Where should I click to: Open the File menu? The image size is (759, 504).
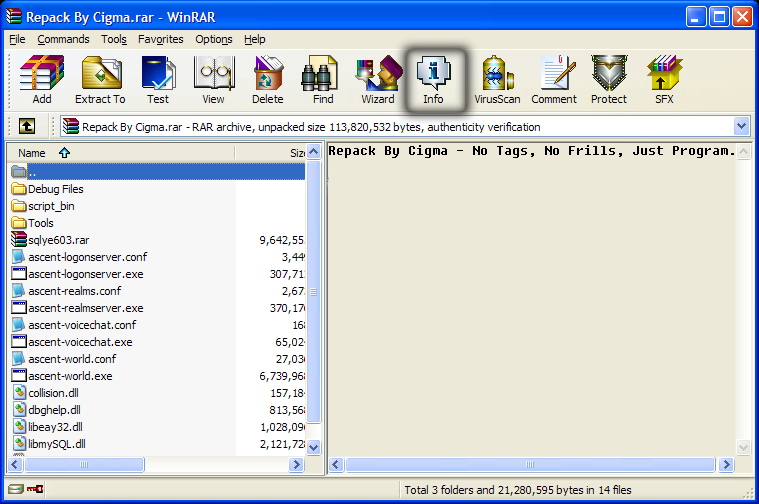coord(17,39)
